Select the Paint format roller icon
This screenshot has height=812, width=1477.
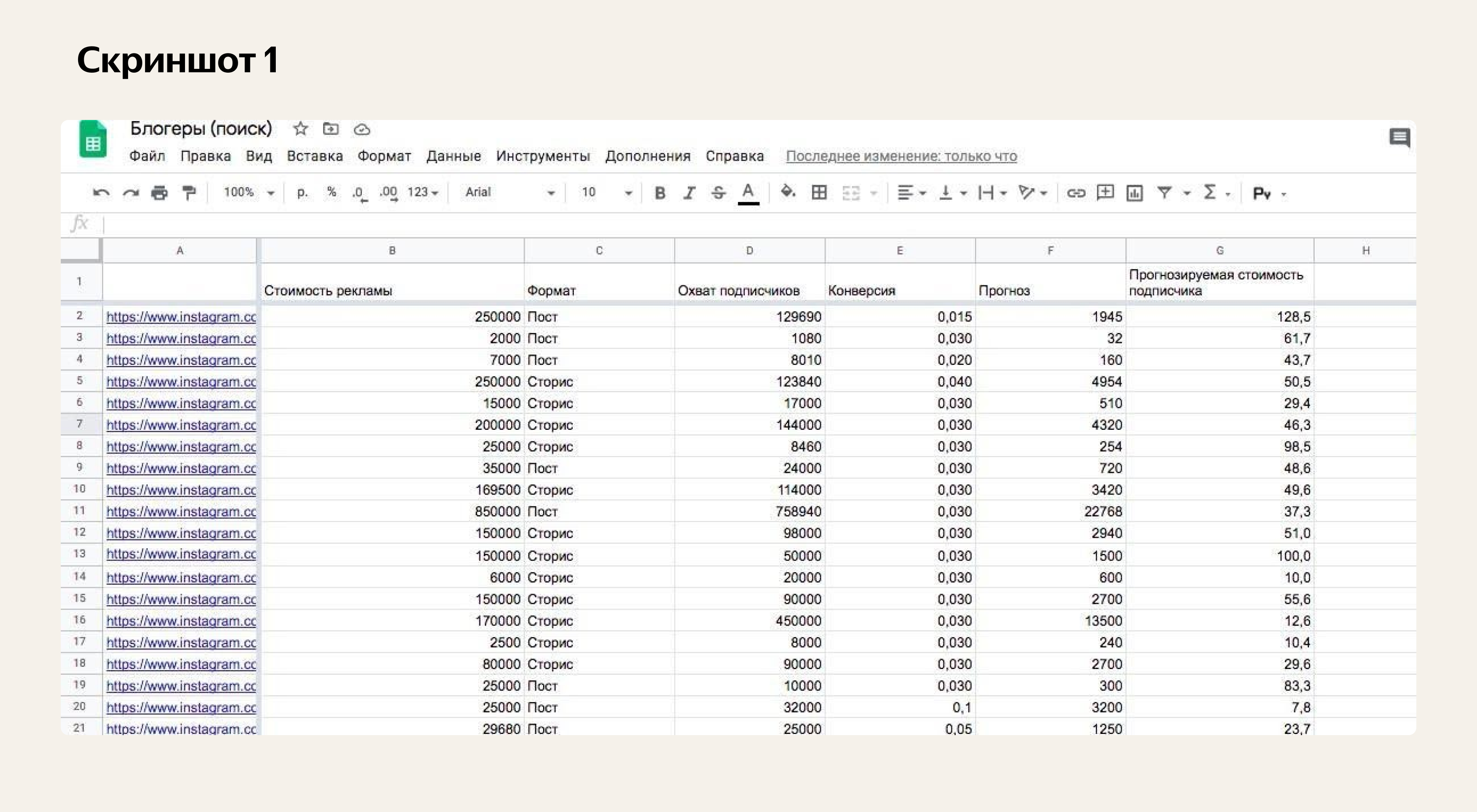188,193
